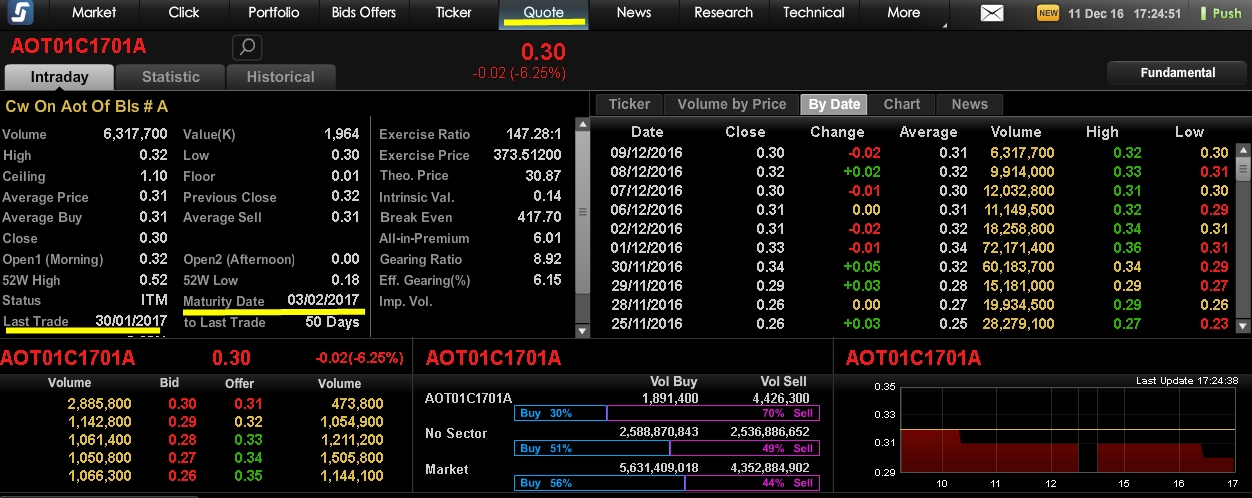This screenshot has height=498, width=1252.
Task: Select the Ticker sub-tab in right panel
Action: point(629,104)
